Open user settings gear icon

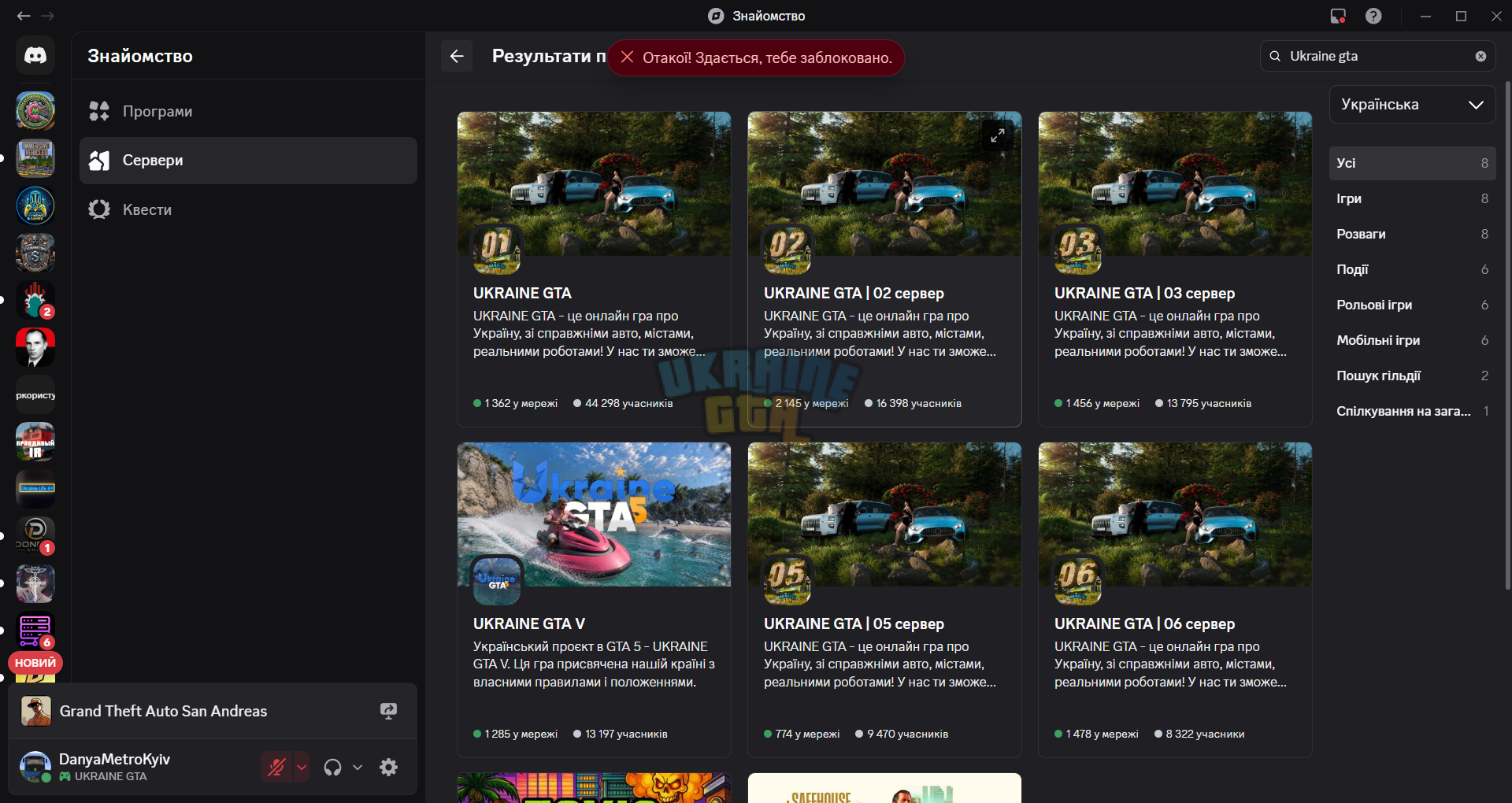(x=388, y=767)
